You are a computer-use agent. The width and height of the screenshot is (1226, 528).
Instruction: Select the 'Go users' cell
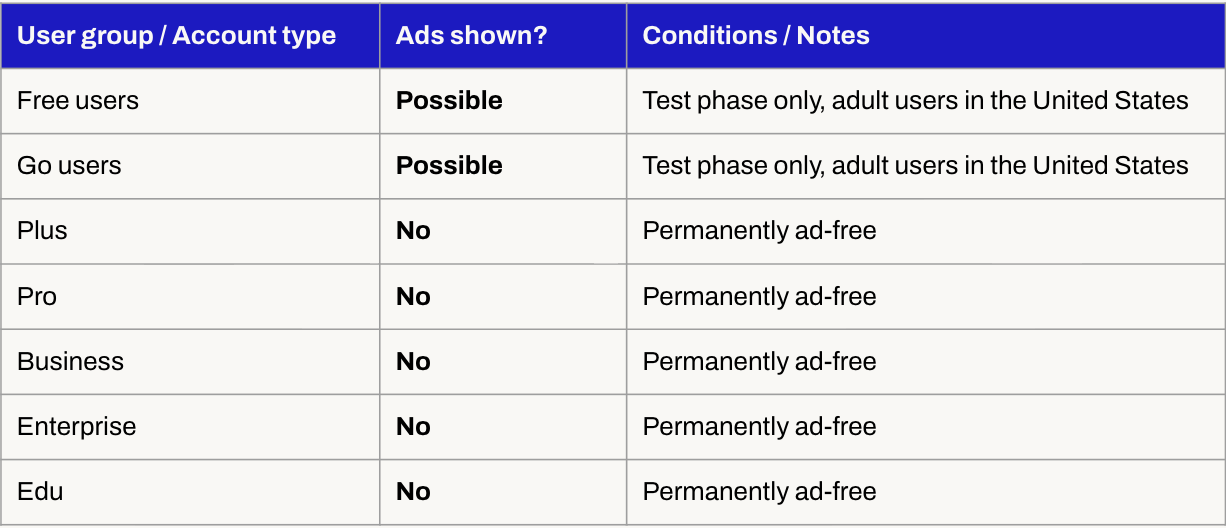[x=69, y=166]
